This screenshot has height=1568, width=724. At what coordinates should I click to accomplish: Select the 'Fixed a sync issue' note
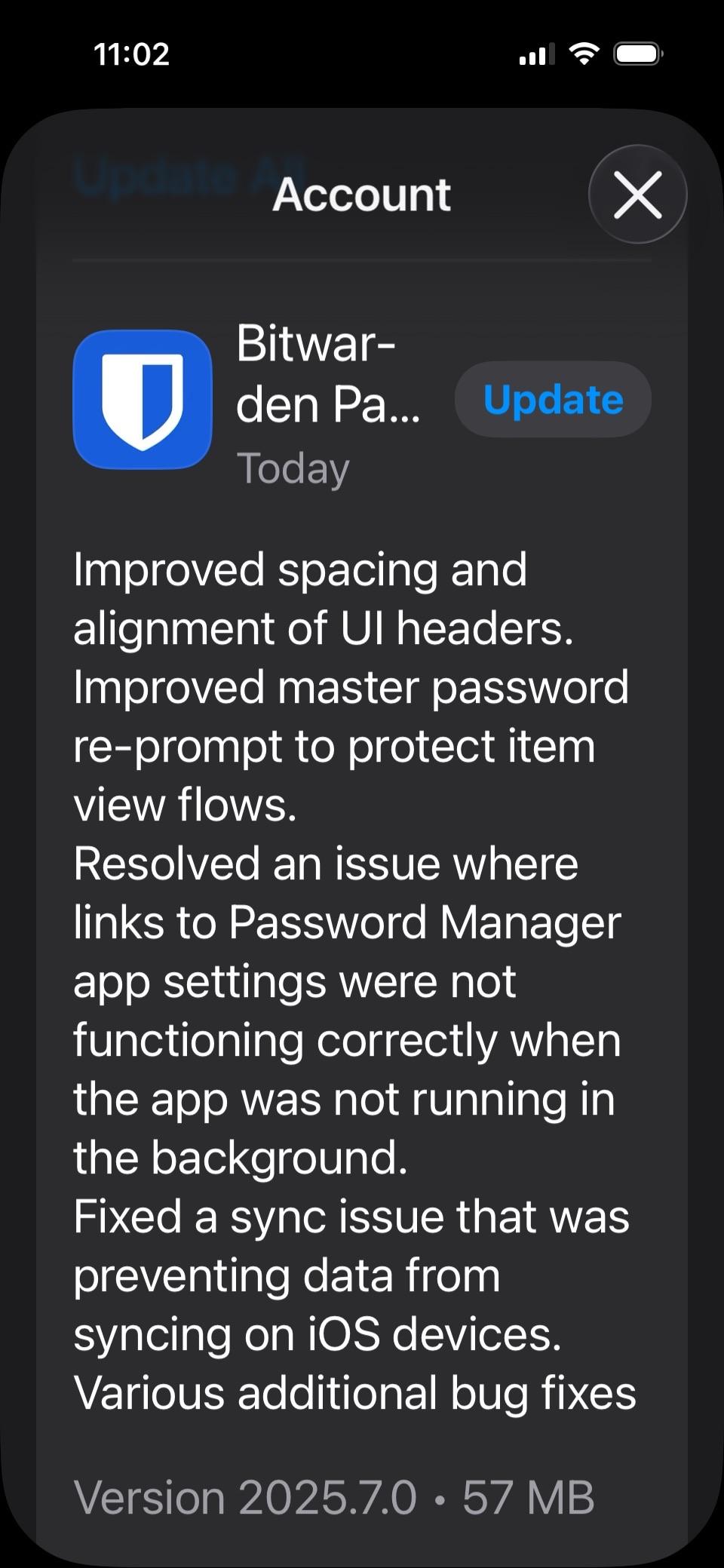click(x=351, y=1276)
